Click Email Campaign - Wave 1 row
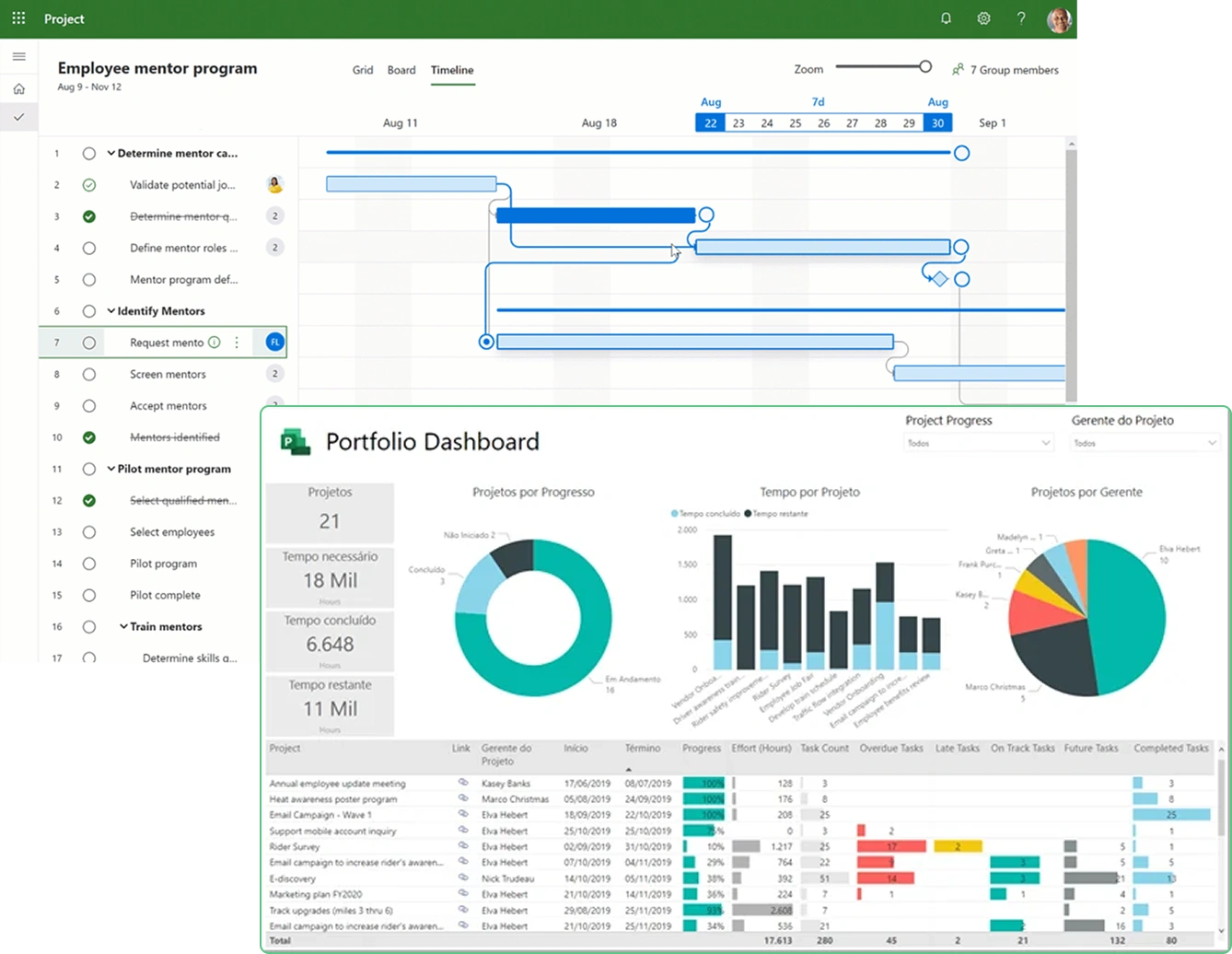1232x954 pixels. (x=320, y=815)
